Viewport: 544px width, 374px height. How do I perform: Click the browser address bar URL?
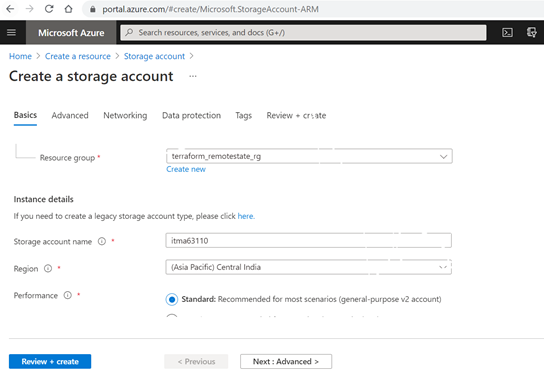[210, 9]
